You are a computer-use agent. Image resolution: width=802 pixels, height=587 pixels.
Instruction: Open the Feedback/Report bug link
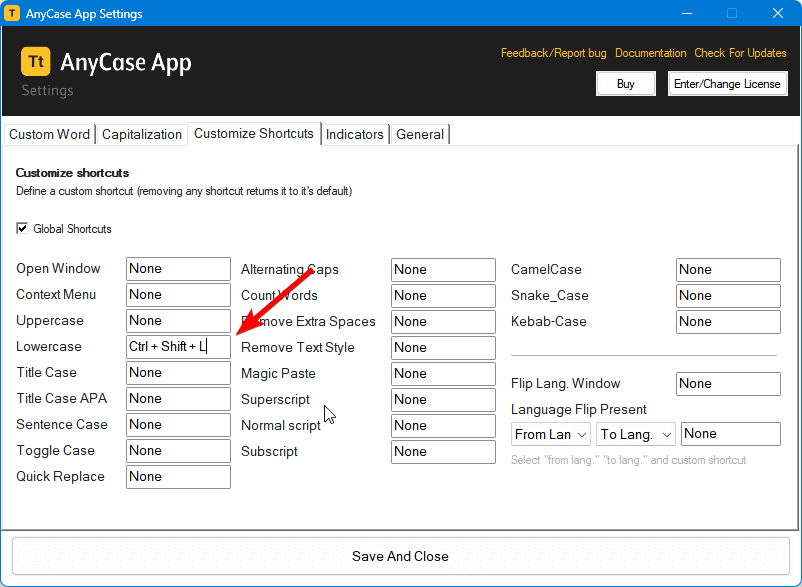[x=553, y=53]
